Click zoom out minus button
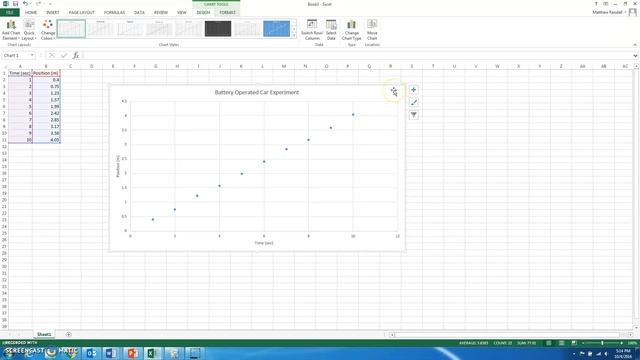This screenshot has width=640, height=360. [x=583, y=343]
